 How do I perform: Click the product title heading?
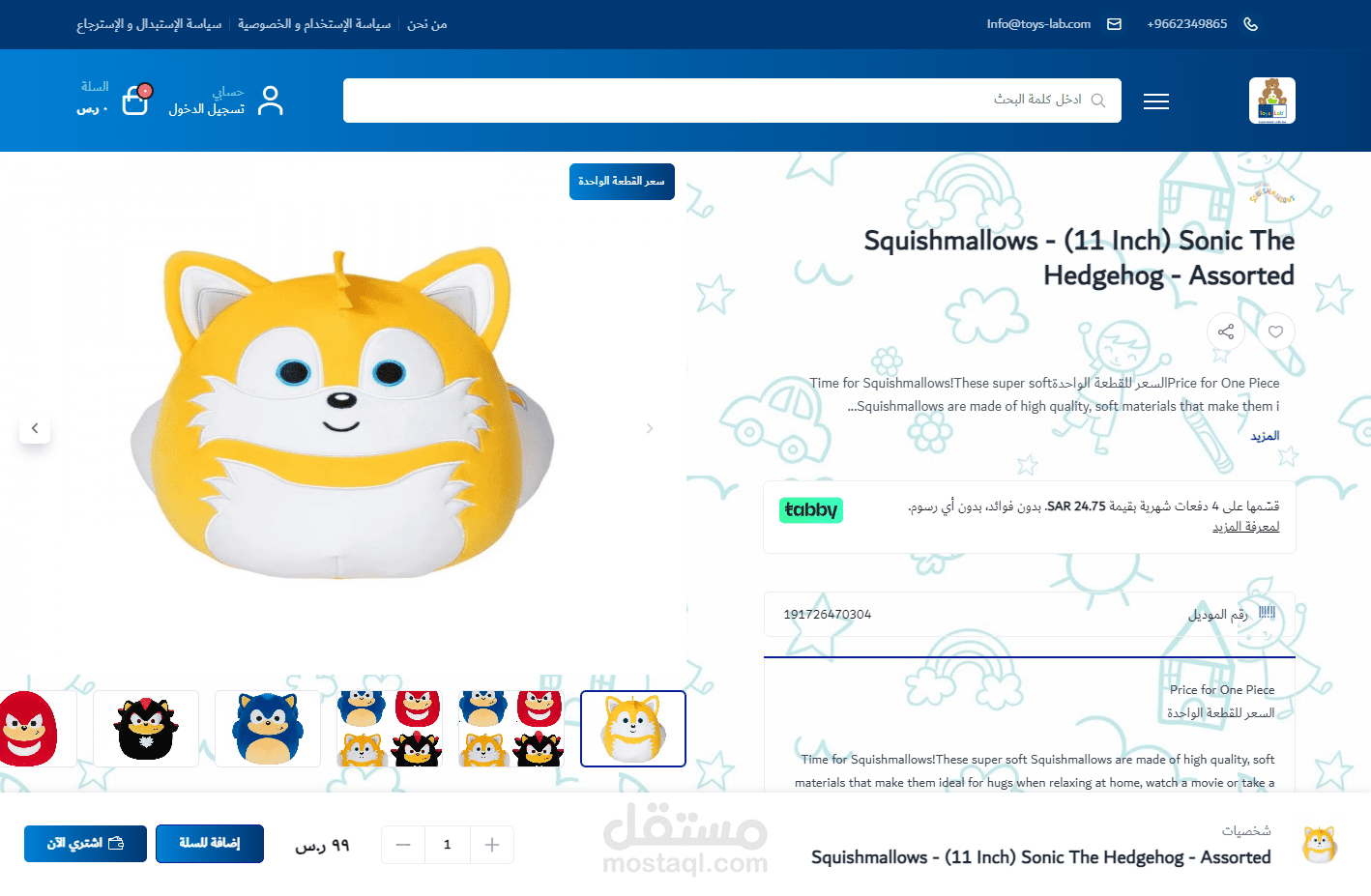click(1079, 257)
